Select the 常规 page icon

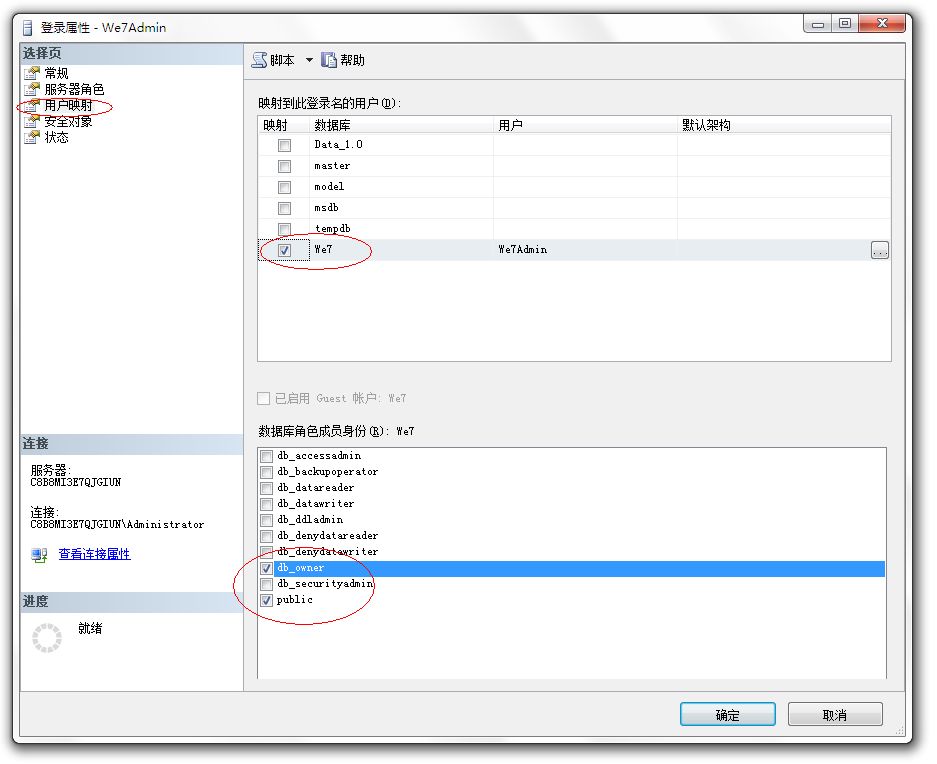click(32, 73)
